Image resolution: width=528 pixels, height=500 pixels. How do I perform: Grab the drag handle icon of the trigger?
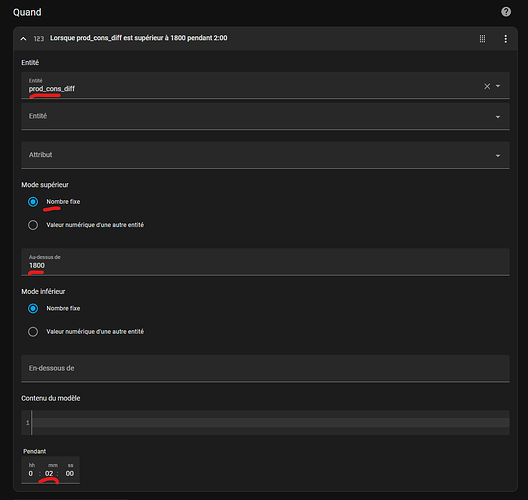click(x=482, y=39)
